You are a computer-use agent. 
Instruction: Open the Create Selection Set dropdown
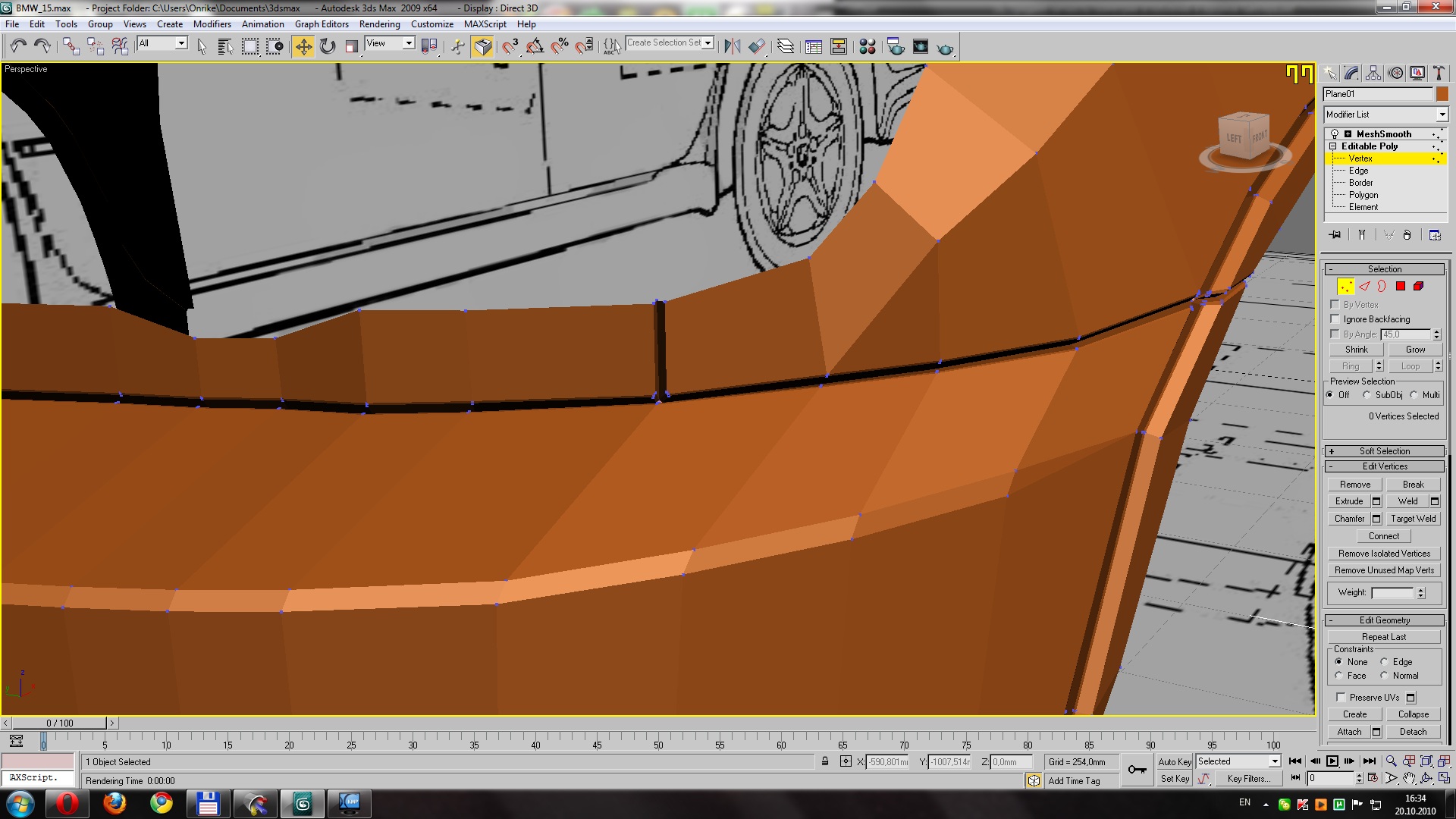[x=708, y=43]
